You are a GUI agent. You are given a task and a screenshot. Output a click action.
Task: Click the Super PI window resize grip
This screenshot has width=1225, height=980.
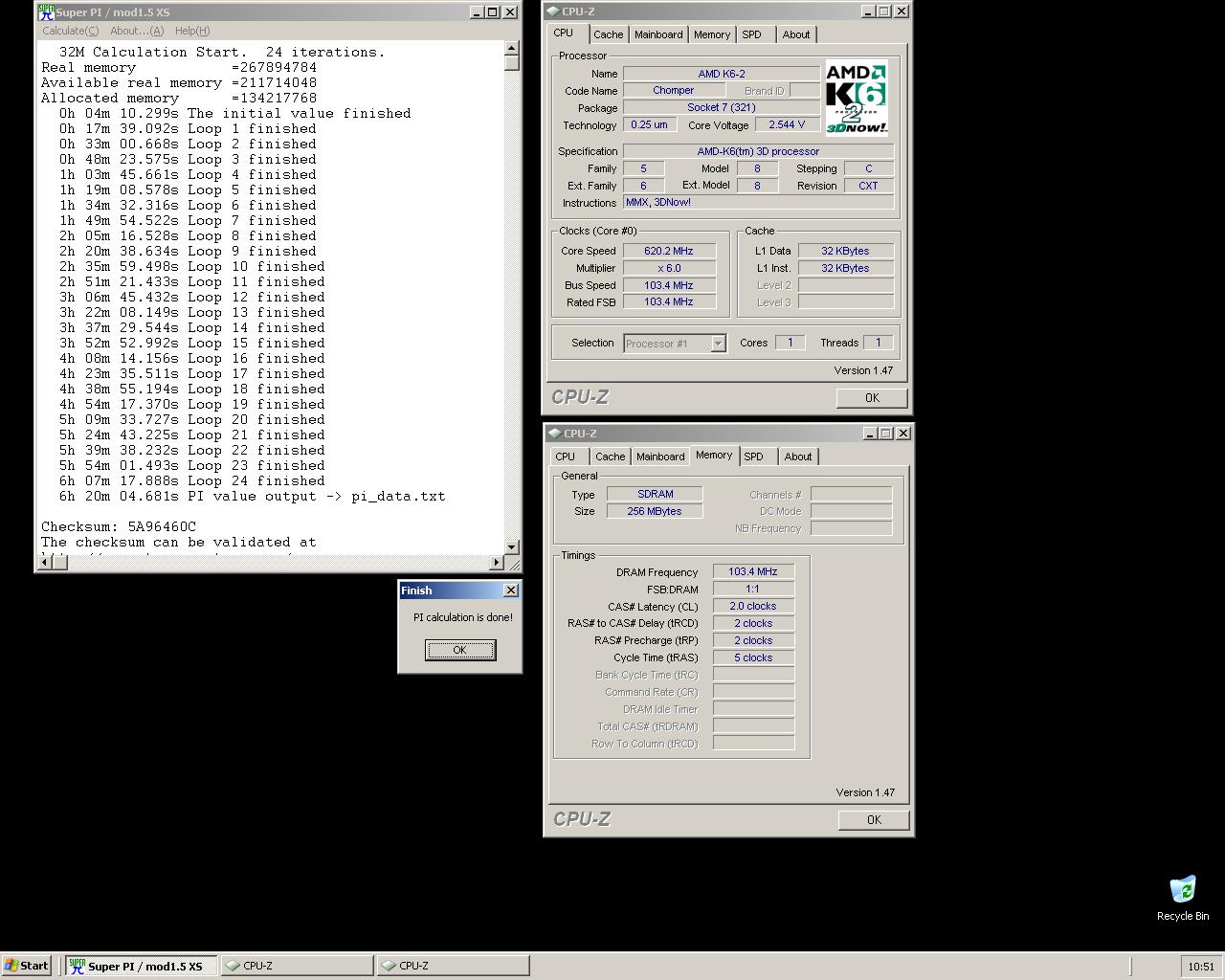pos(512,563)
